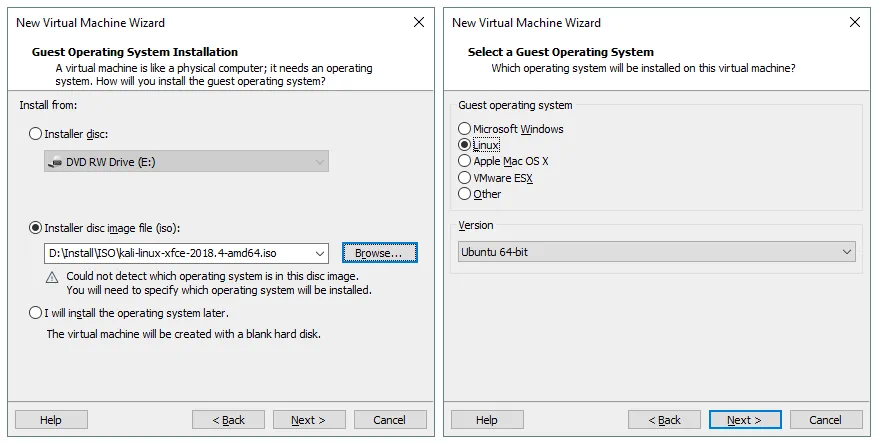
Task: Click the DVD drive icon in drive selector
Action: (x=56, y=162)
